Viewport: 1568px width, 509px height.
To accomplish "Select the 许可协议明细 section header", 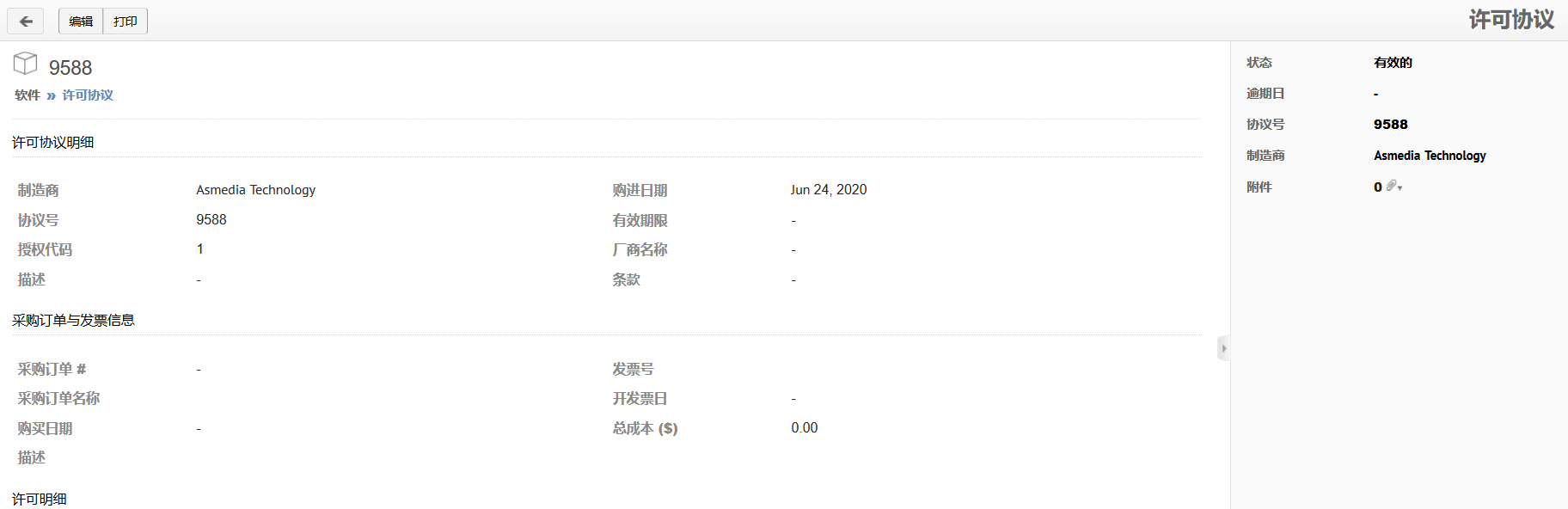I will coord(53,143).
